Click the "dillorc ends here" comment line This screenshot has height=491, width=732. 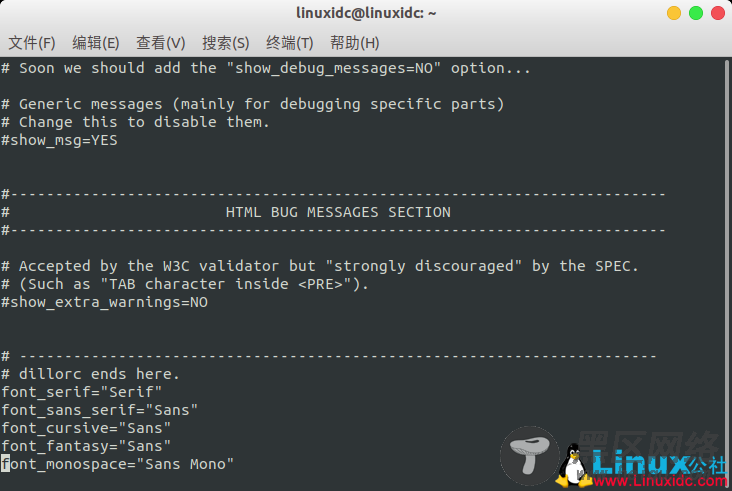coord(90,374)
